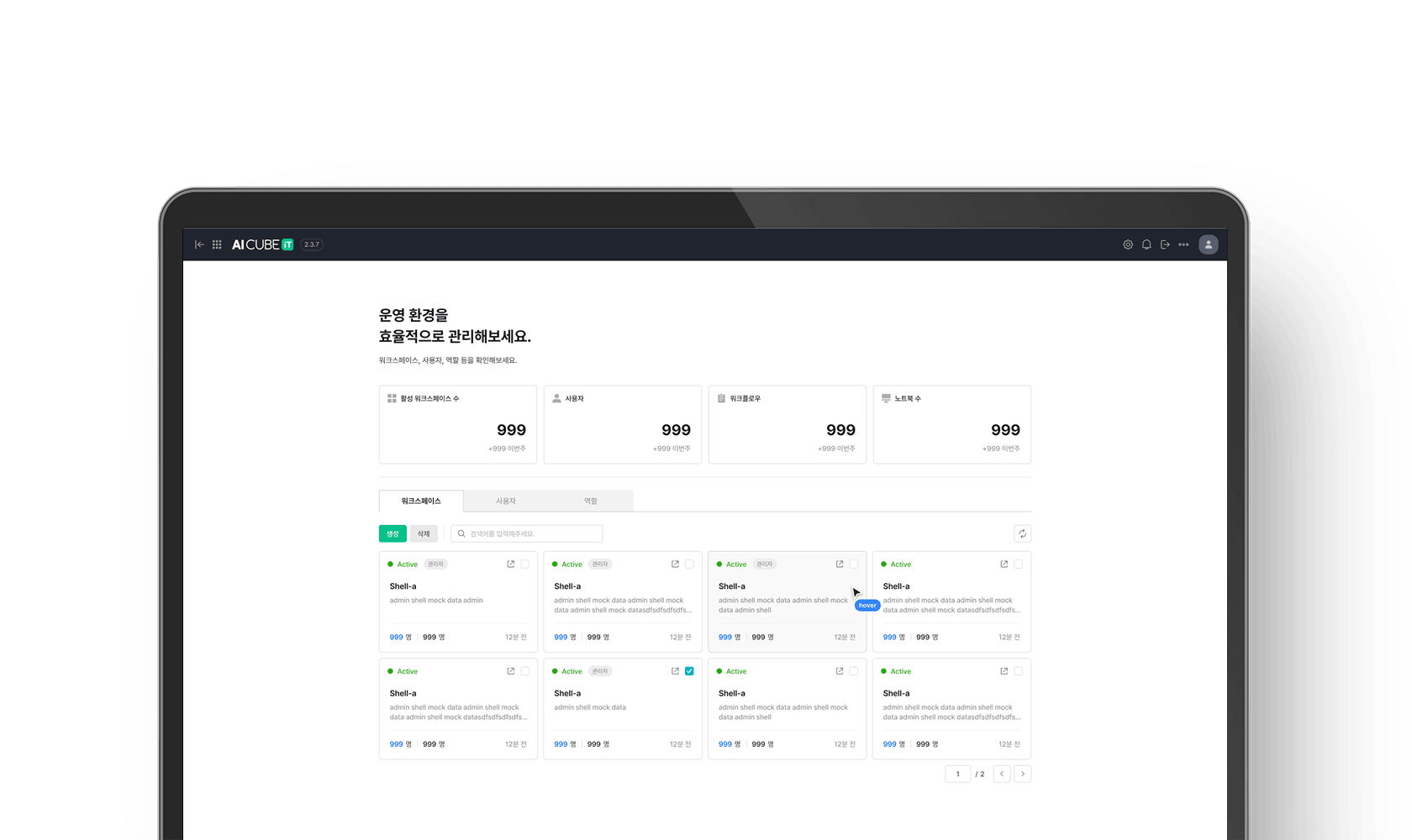Click the green 생성 button
Image resolution: width=1412 pixels, height=840 pixels.
[393, 533]
